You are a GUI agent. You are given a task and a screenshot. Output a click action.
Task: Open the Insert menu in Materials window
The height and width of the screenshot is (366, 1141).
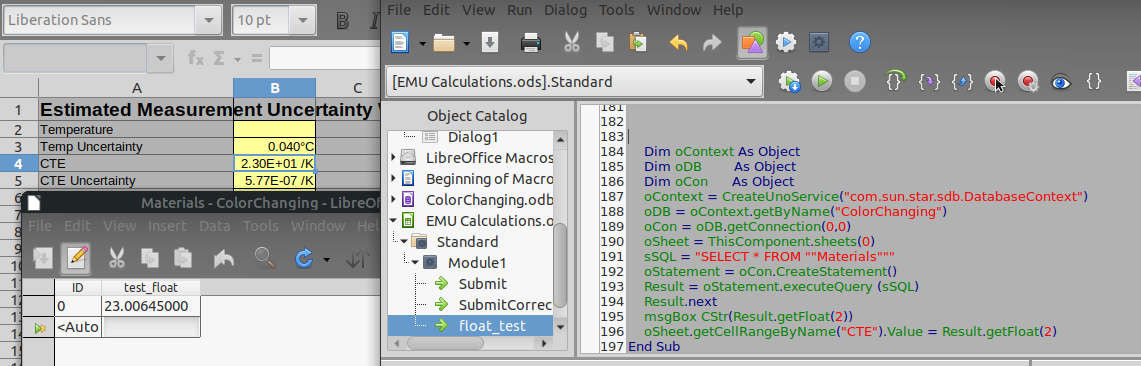click(x=167, y=226)
